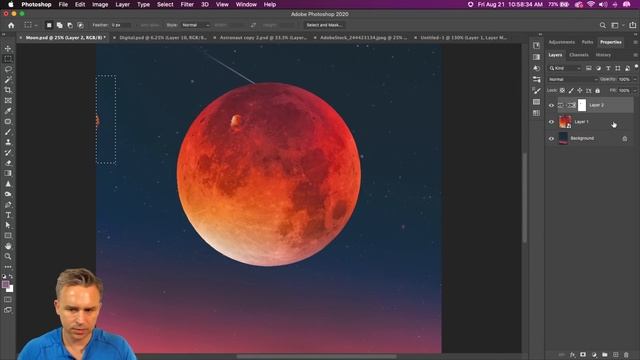Select the Eraser tool

point(8,163)
